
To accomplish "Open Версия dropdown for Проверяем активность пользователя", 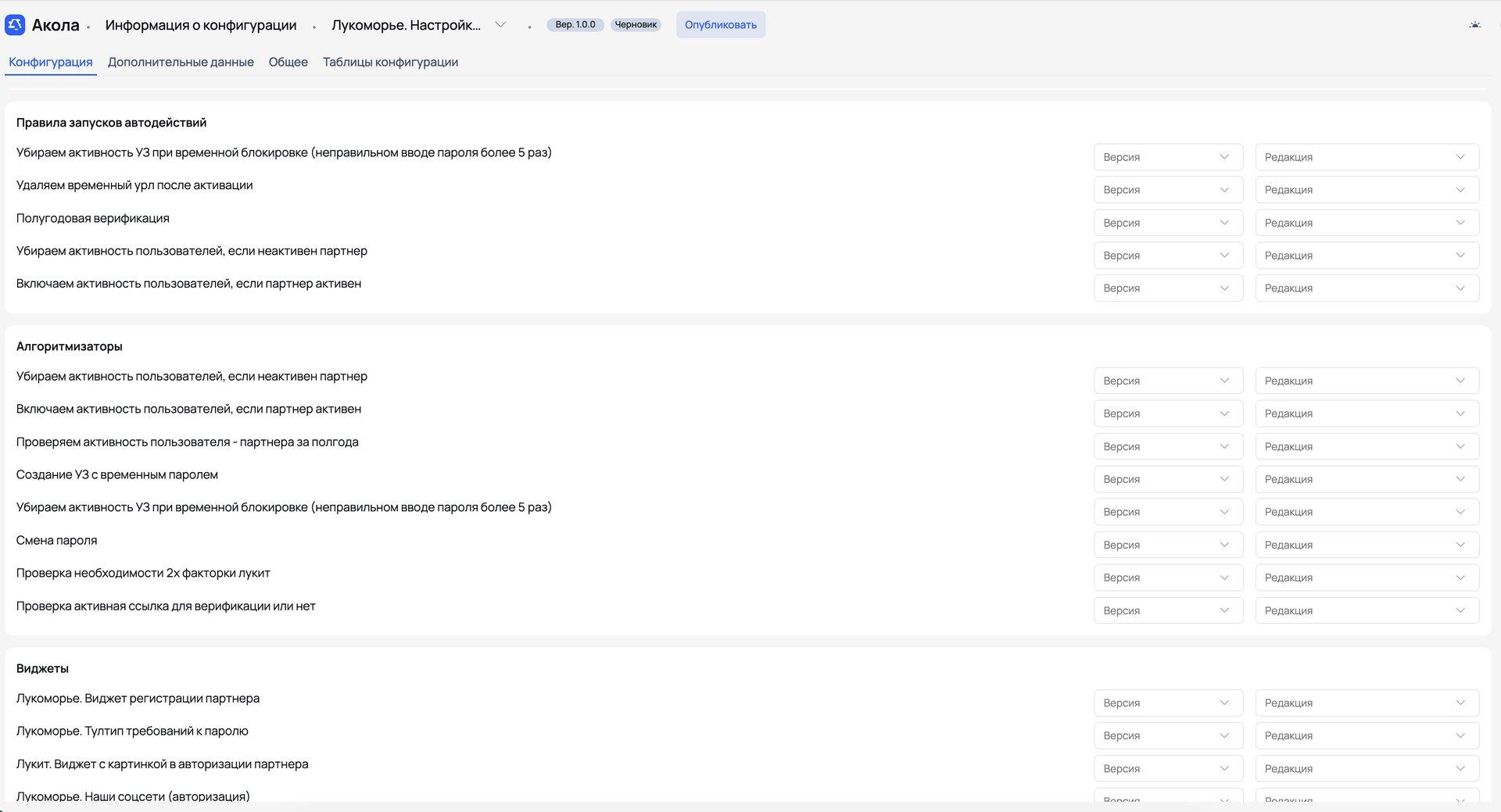I will (x=1168, y=446).
